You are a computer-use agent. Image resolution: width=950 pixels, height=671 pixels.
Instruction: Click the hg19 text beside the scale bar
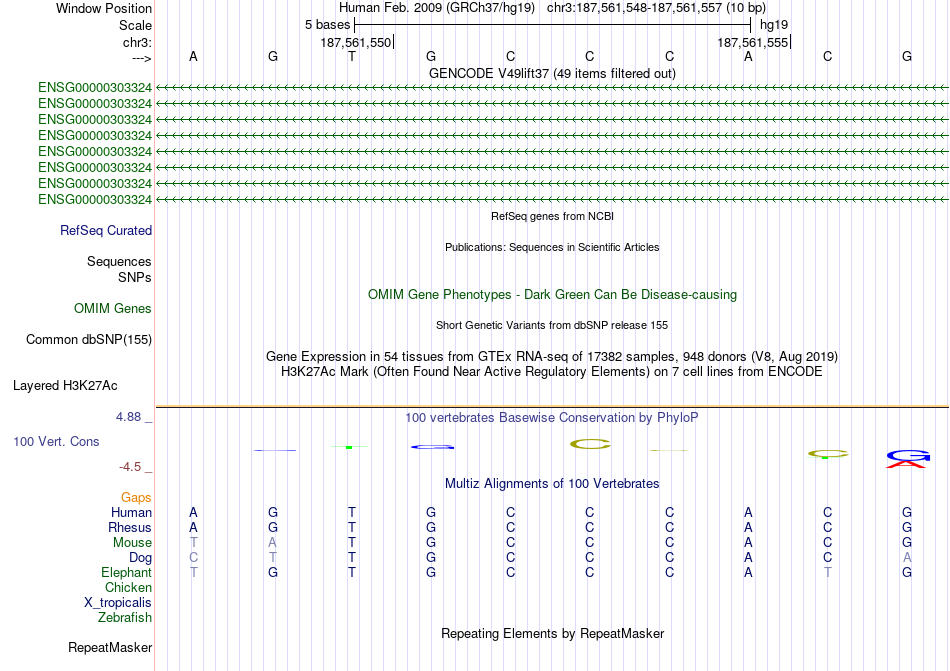(x=774, y=25)
